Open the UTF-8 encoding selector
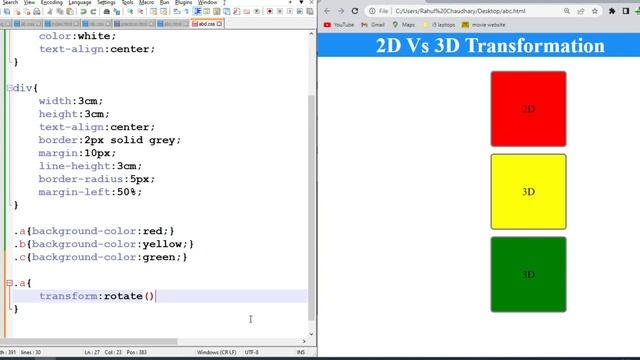 click(252, 352)
